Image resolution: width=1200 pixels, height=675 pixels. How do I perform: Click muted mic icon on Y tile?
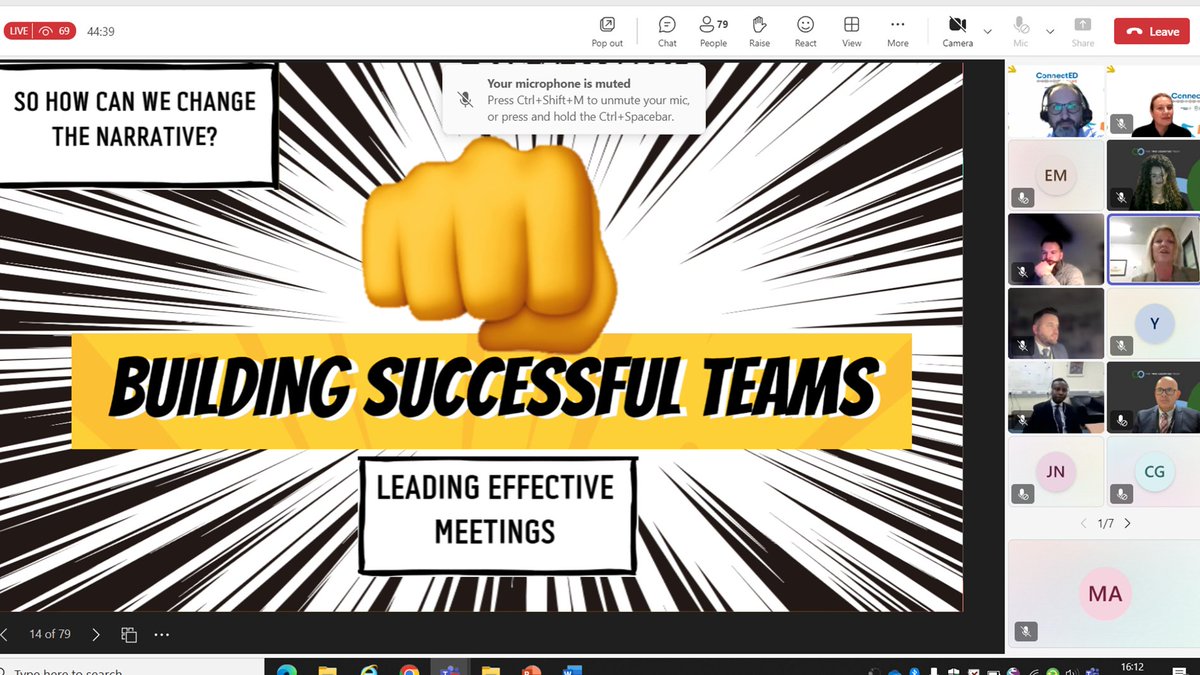pos(1121,345)
